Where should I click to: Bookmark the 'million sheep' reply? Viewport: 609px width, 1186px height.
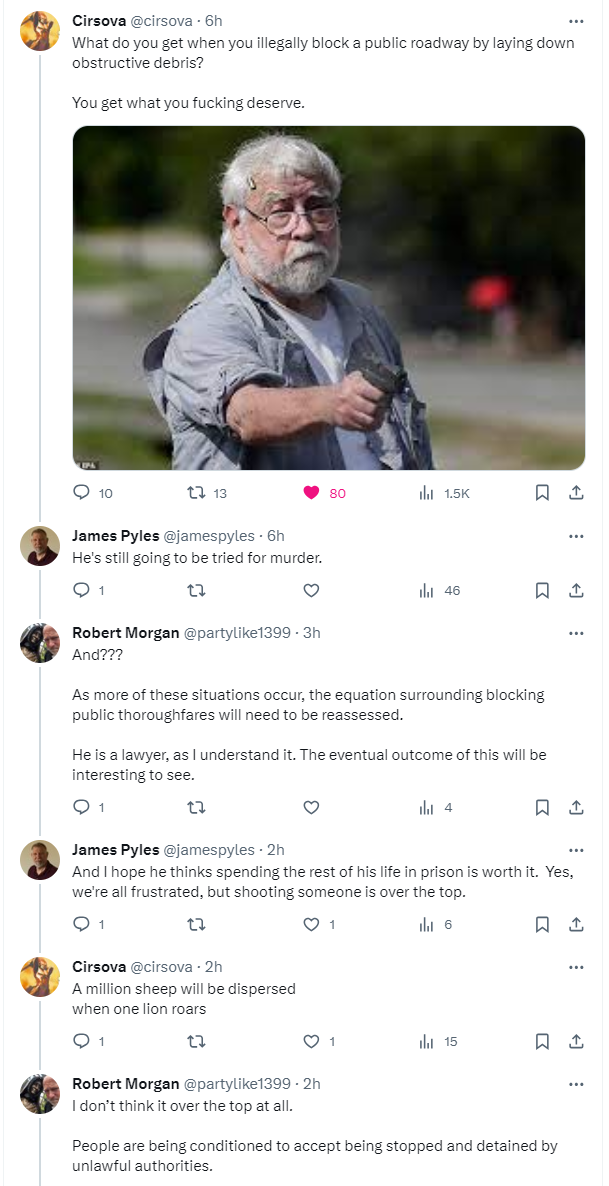pyautogui.click(x=542, y=1042)
